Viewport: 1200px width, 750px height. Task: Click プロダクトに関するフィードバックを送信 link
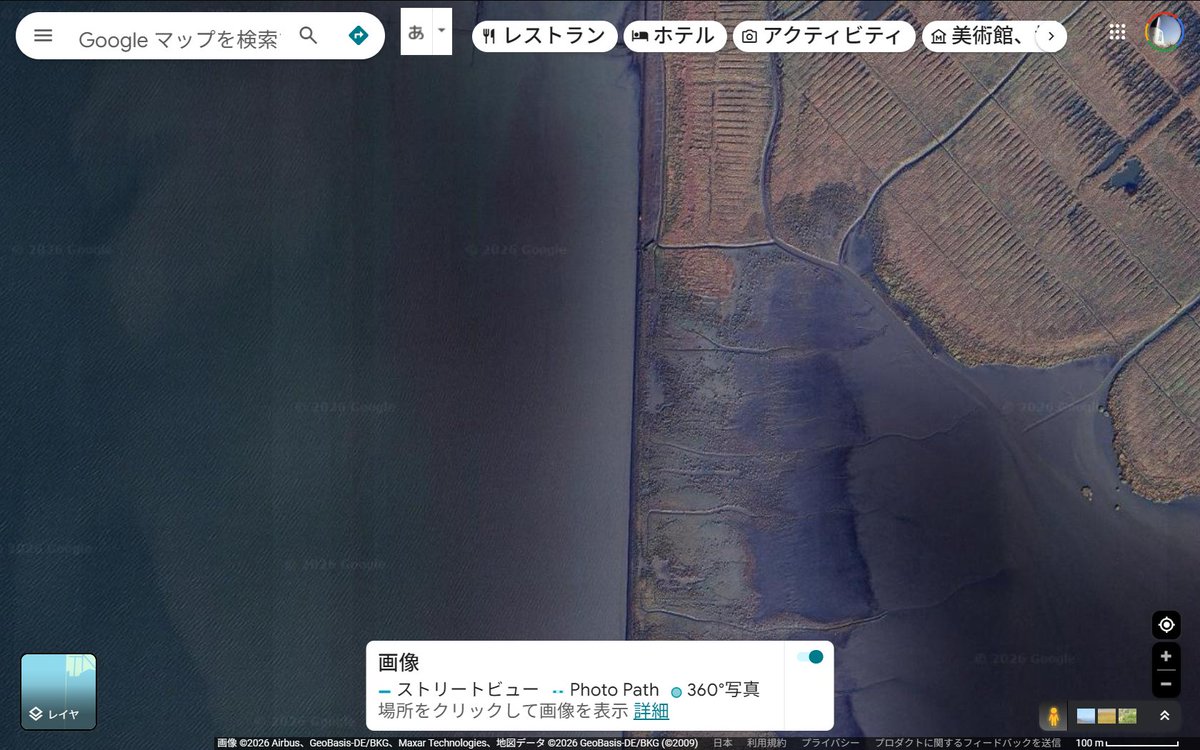click(967, 743)
